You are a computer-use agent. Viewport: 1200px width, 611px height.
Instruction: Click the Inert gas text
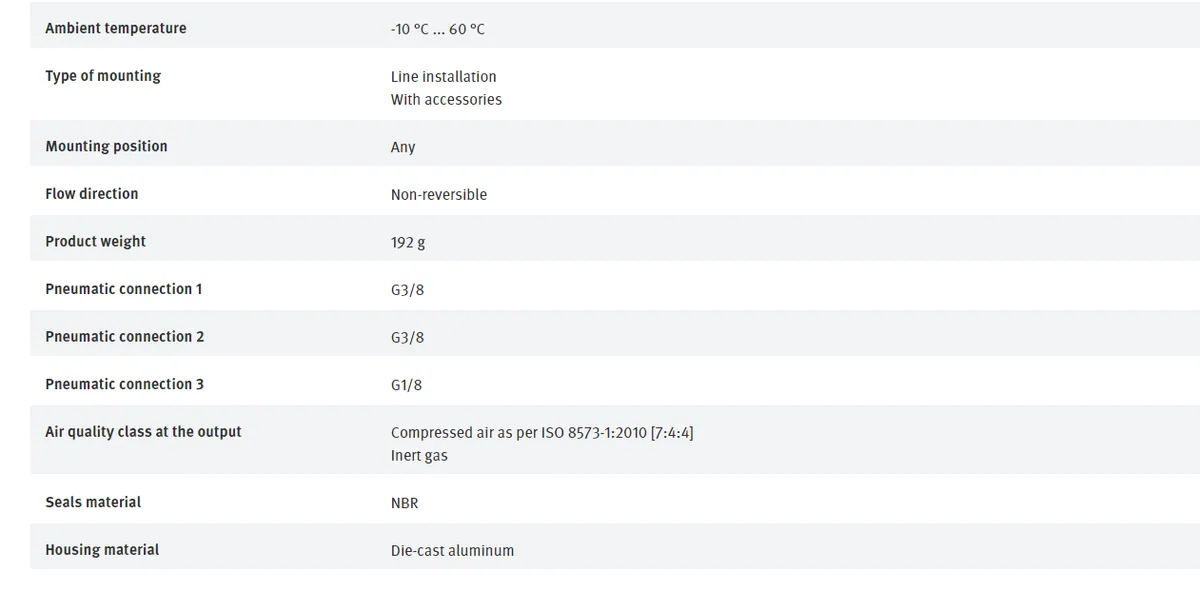pos(419,455)
